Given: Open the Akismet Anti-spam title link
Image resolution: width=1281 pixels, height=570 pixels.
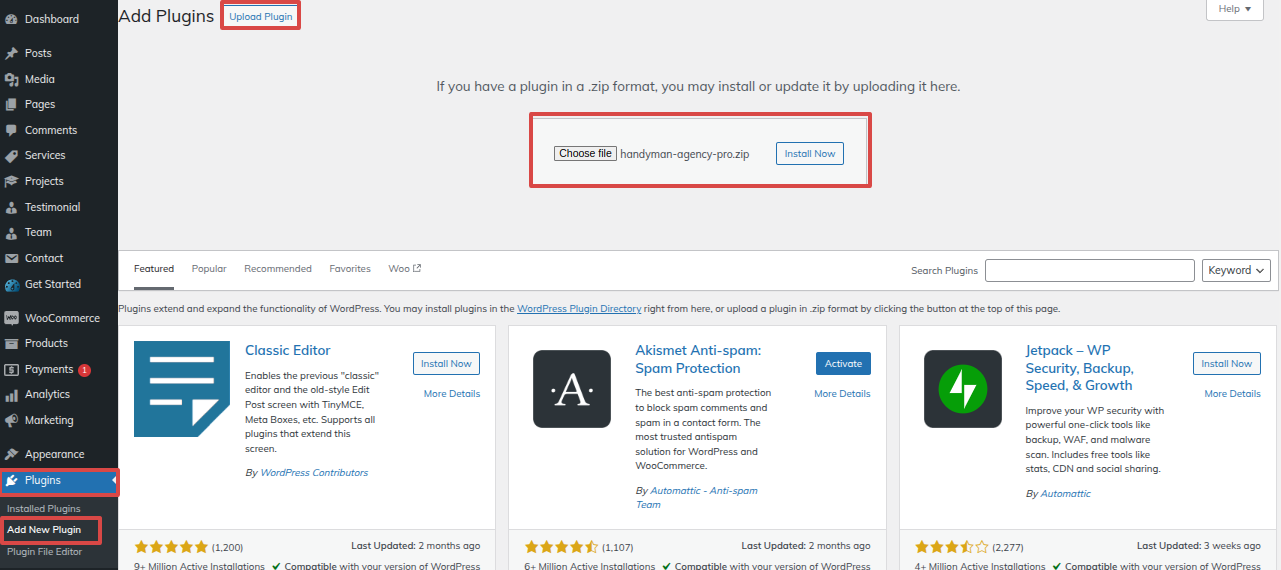Looking at the screenshot, I should click(x=698, y=360).
